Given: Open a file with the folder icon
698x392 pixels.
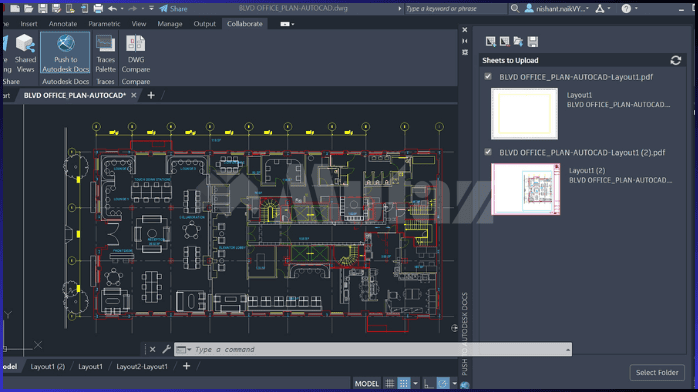Looking at the screenshot, I should [28, 8].
